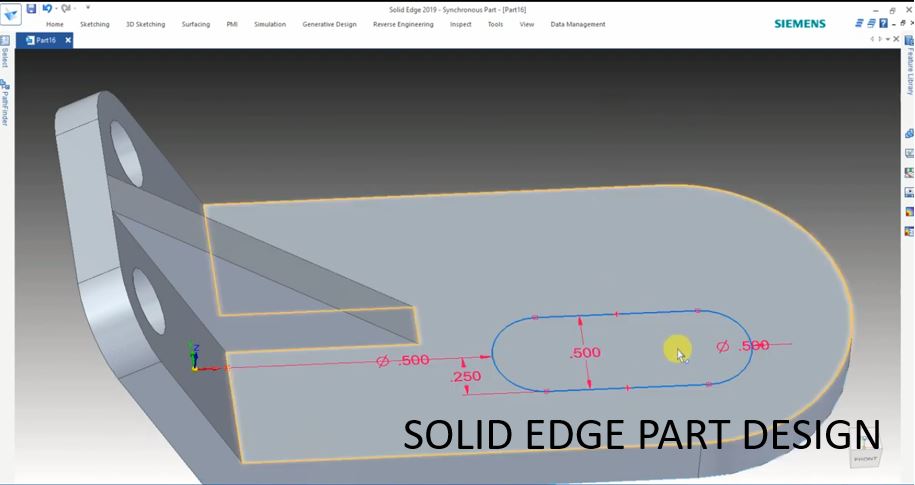Click the Redo icon in quick access toolbar
The image size is (915, 485).
coord(66,8)
